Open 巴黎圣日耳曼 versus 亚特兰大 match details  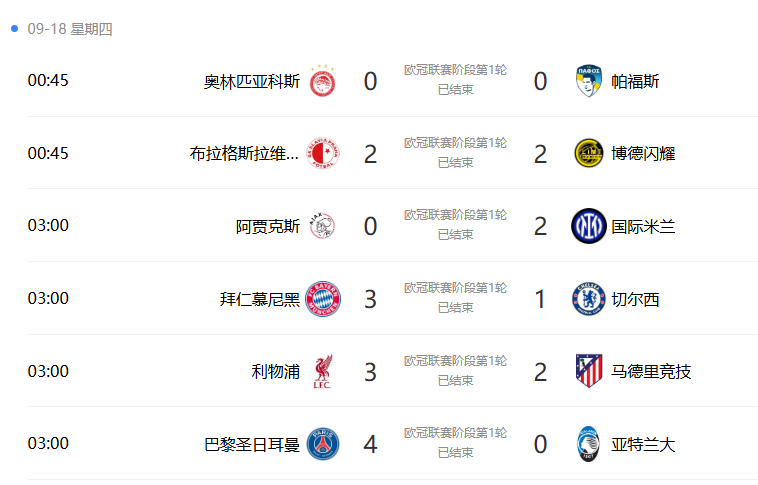(x=393, y=443)
